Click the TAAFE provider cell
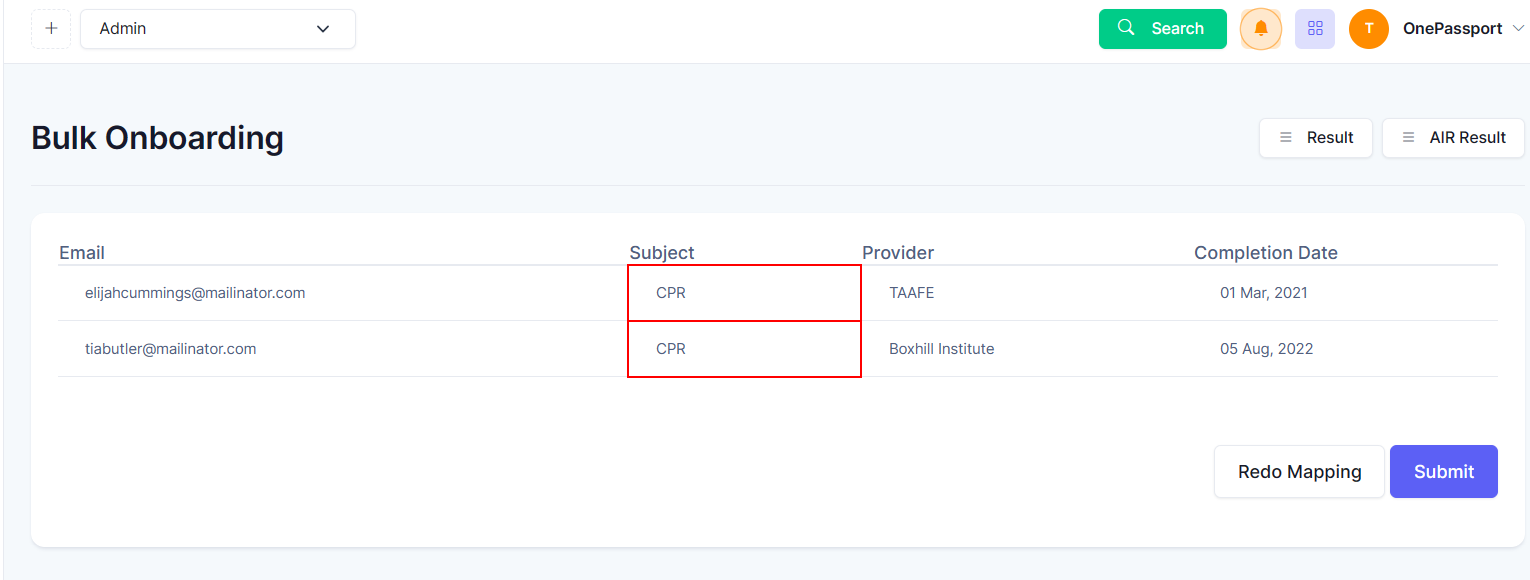Viewport: 1530px width, 580px height. click(912, 293)
